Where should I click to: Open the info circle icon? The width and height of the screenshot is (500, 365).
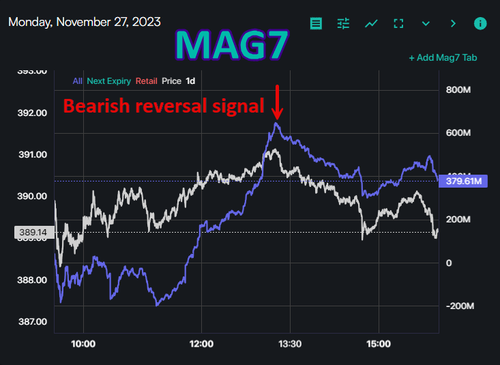(480, 24)
